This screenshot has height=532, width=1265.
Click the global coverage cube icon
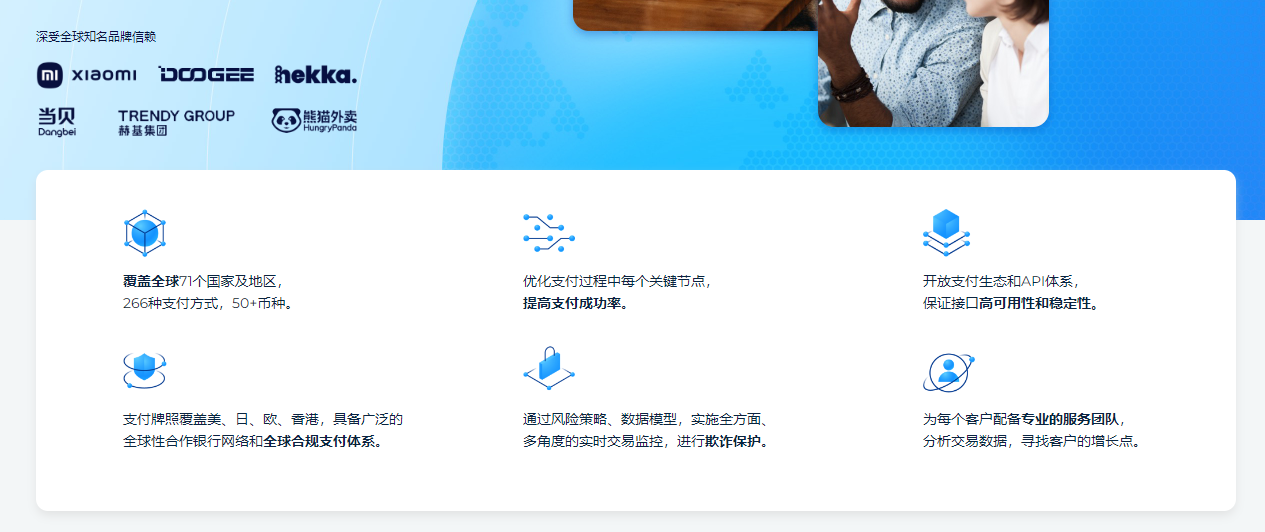[145, 233]
